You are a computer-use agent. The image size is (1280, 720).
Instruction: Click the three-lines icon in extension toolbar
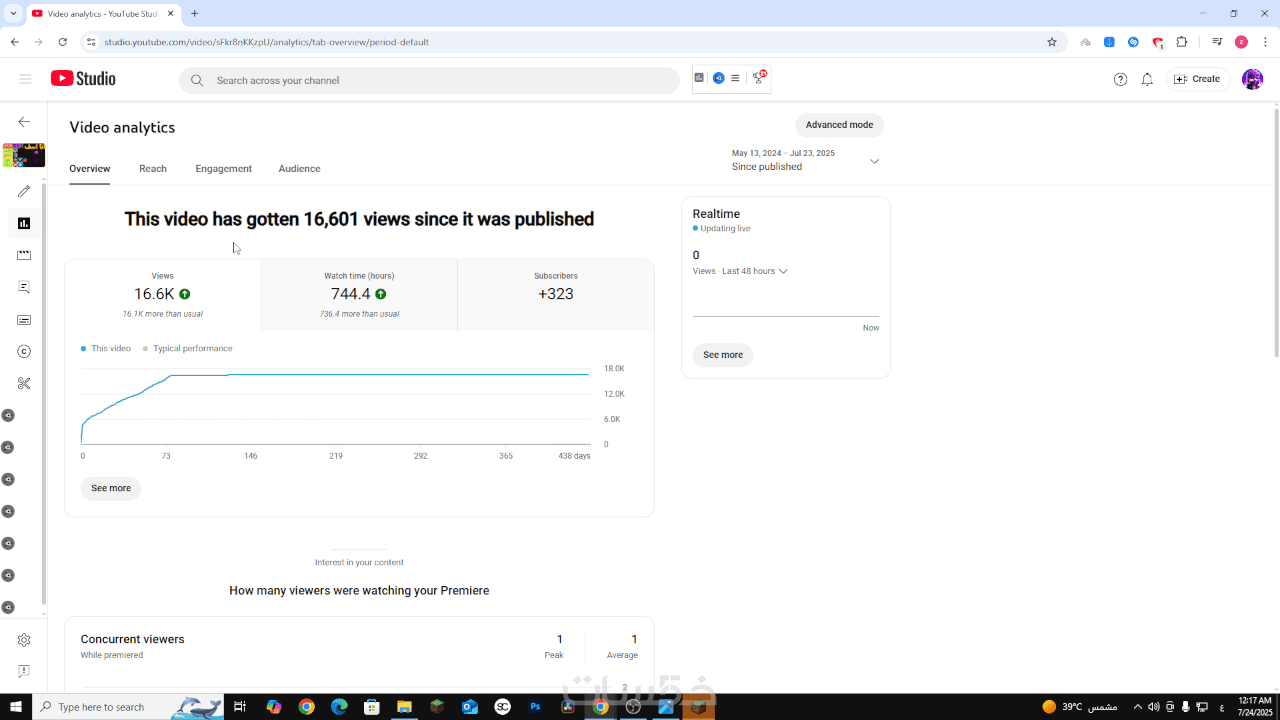735,78
